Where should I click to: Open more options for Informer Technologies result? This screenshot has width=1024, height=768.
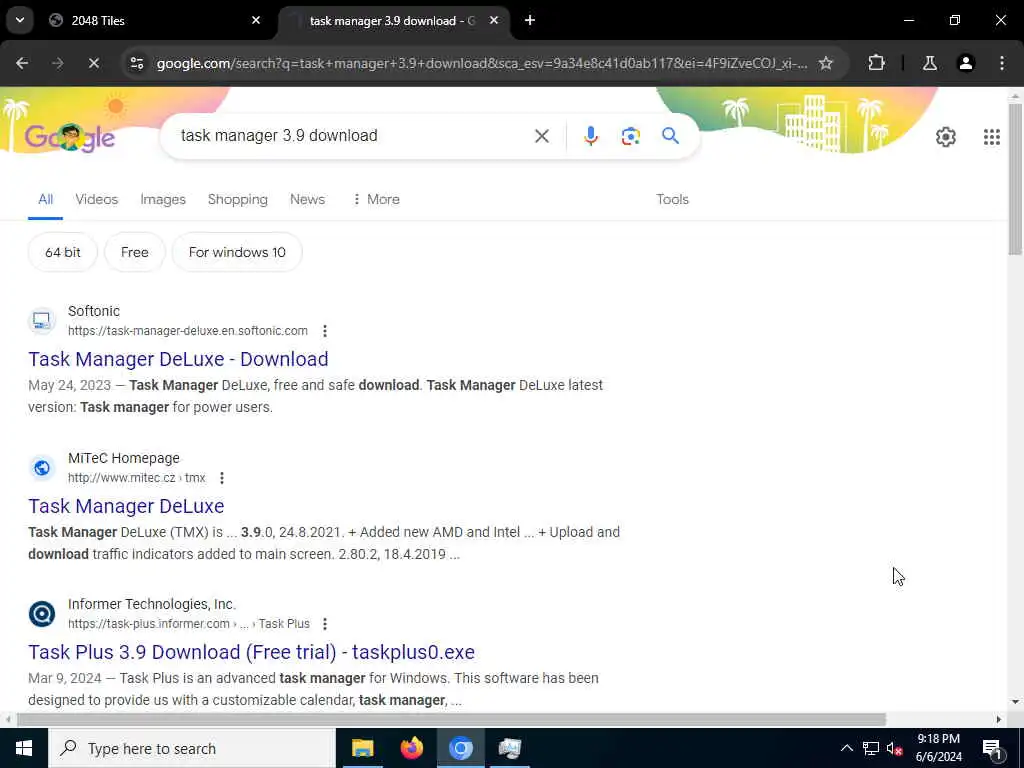pos(325,624)
